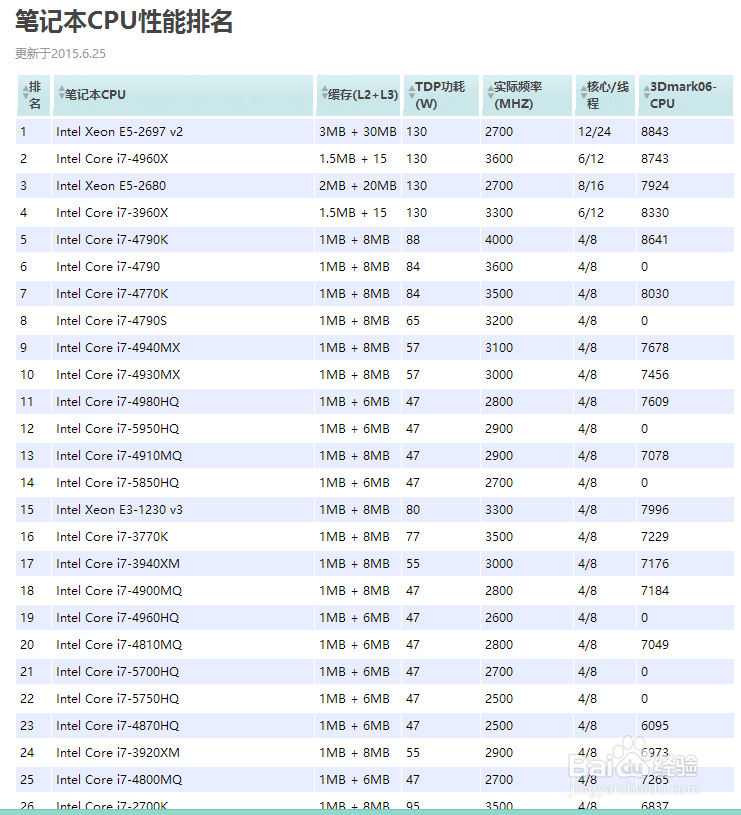Click 3Dmark score 8843
Screen dimensions: 741x815
click(x=655, y=132)
